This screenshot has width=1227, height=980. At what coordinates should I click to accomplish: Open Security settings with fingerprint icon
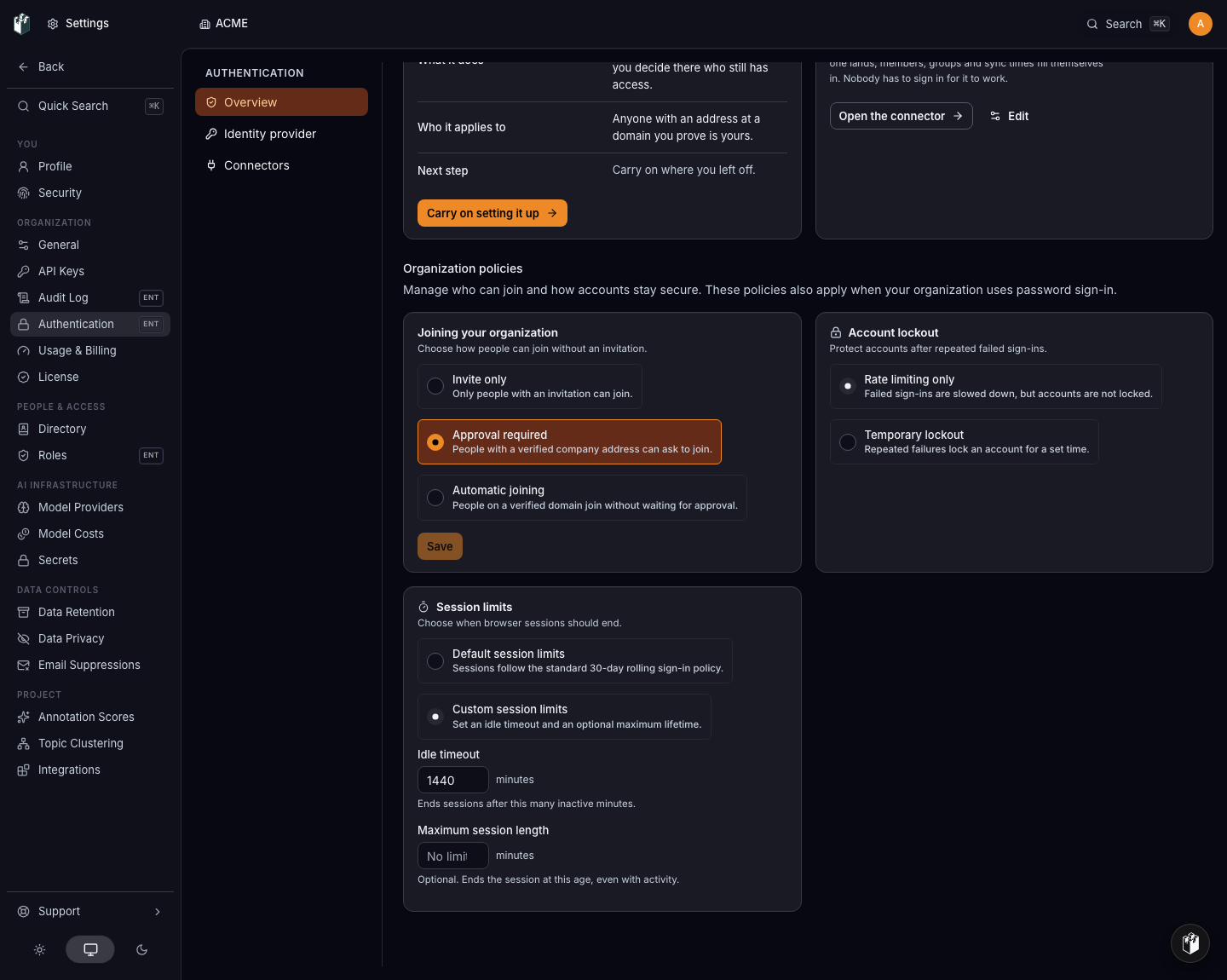pos(90,193)
